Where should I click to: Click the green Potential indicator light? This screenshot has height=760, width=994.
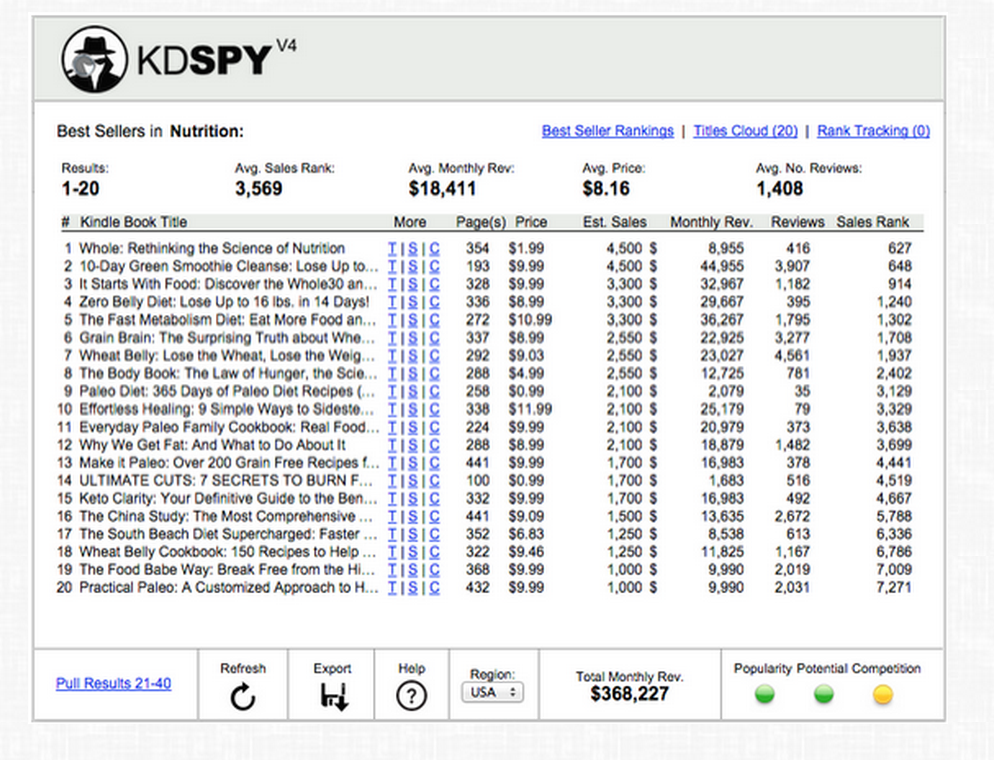pos(823,694)
